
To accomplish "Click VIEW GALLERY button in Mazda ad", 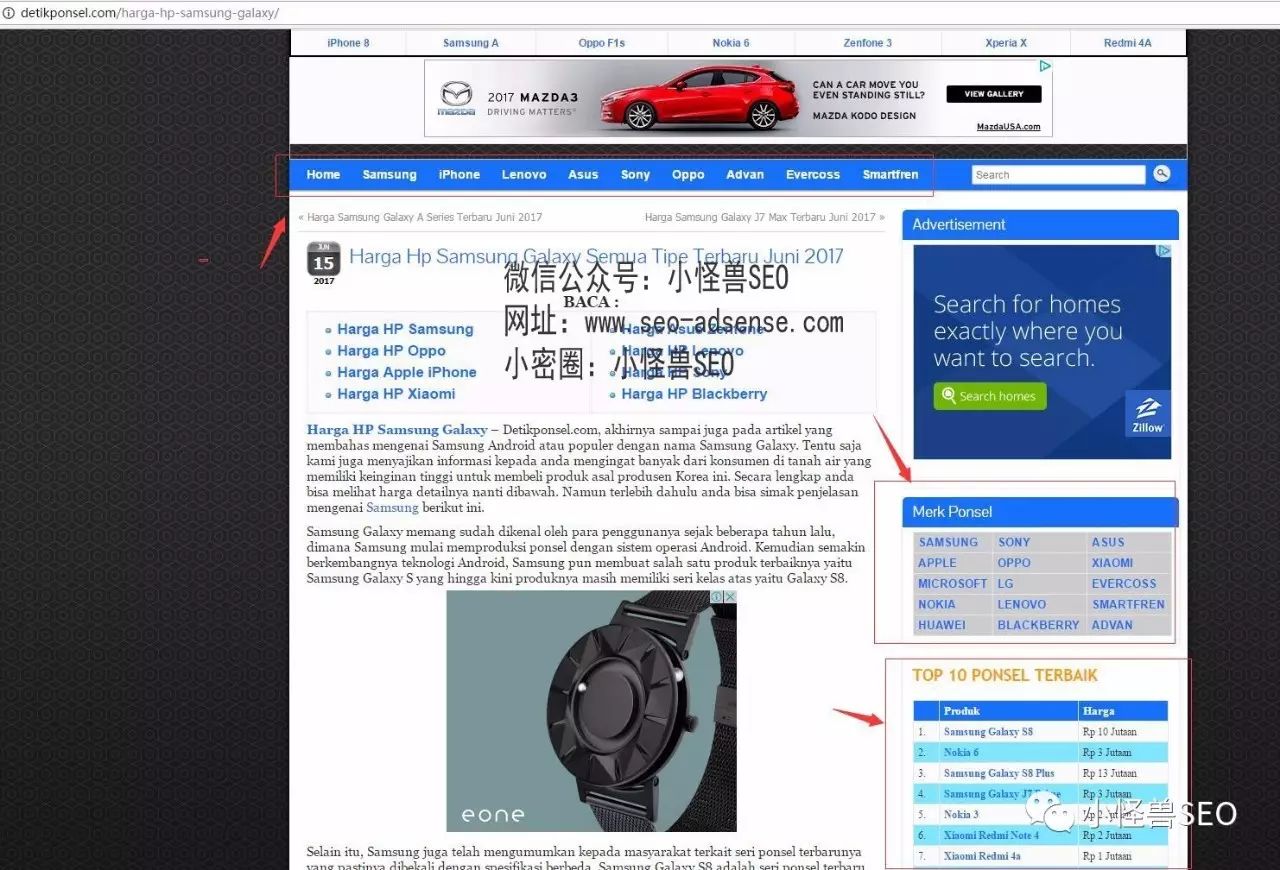I will 993,94.
